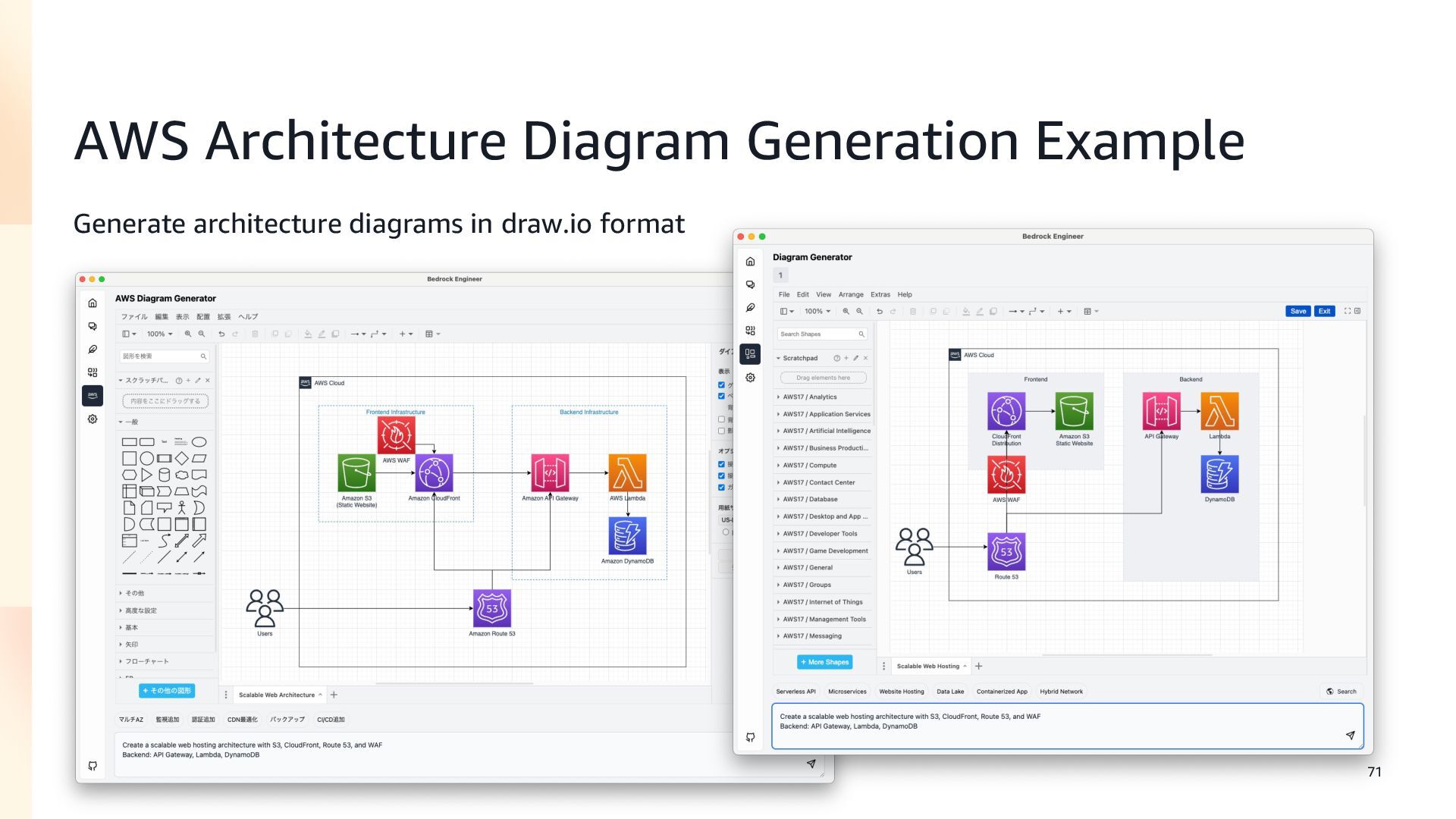The image size is (1456, 819).
Task: Open Home in right window sidebar
Action: click(x=750, y=262)
